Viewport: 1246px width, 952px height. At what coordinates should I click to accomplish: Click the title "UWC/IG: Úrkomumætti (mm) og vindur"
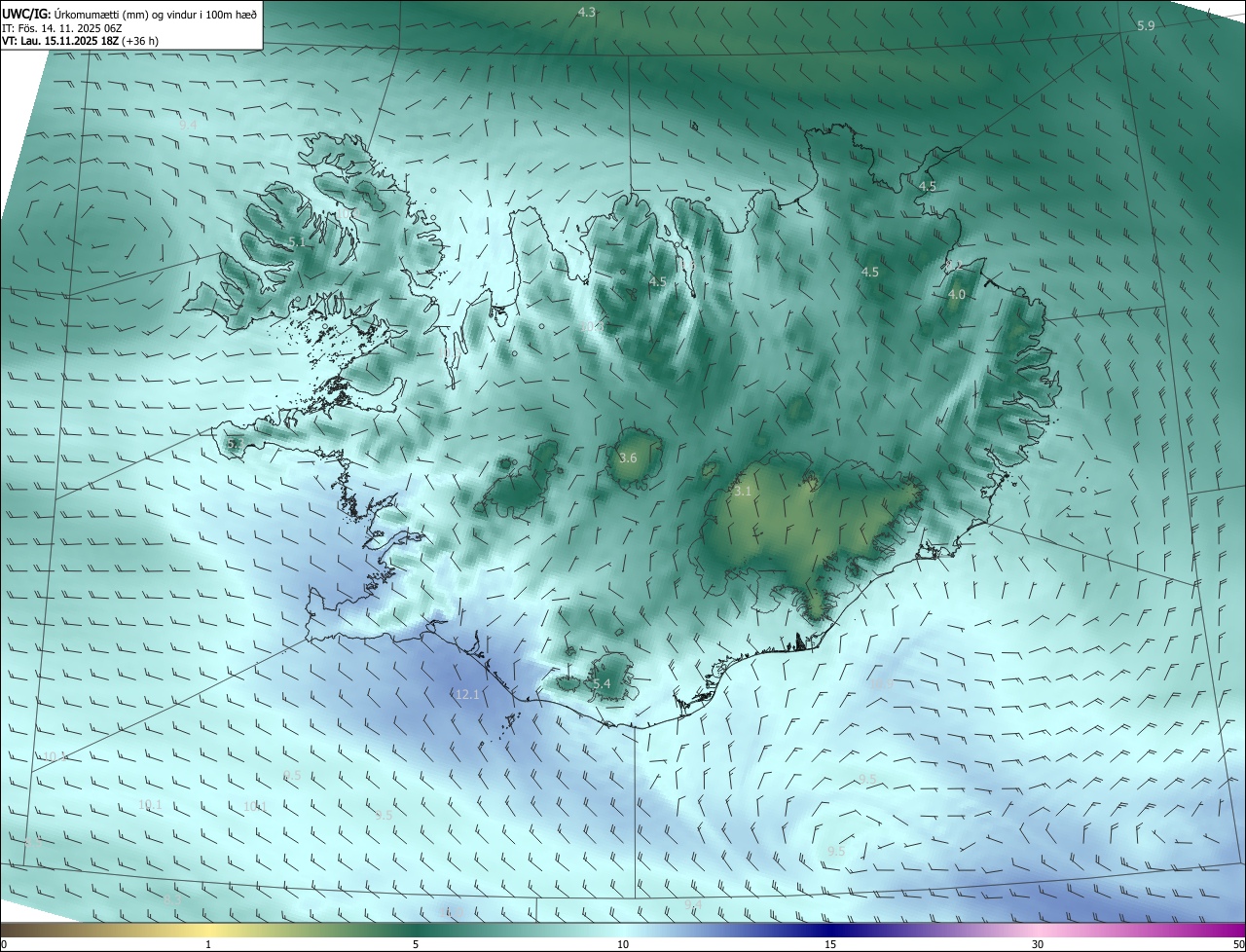(x=101, y=13)
